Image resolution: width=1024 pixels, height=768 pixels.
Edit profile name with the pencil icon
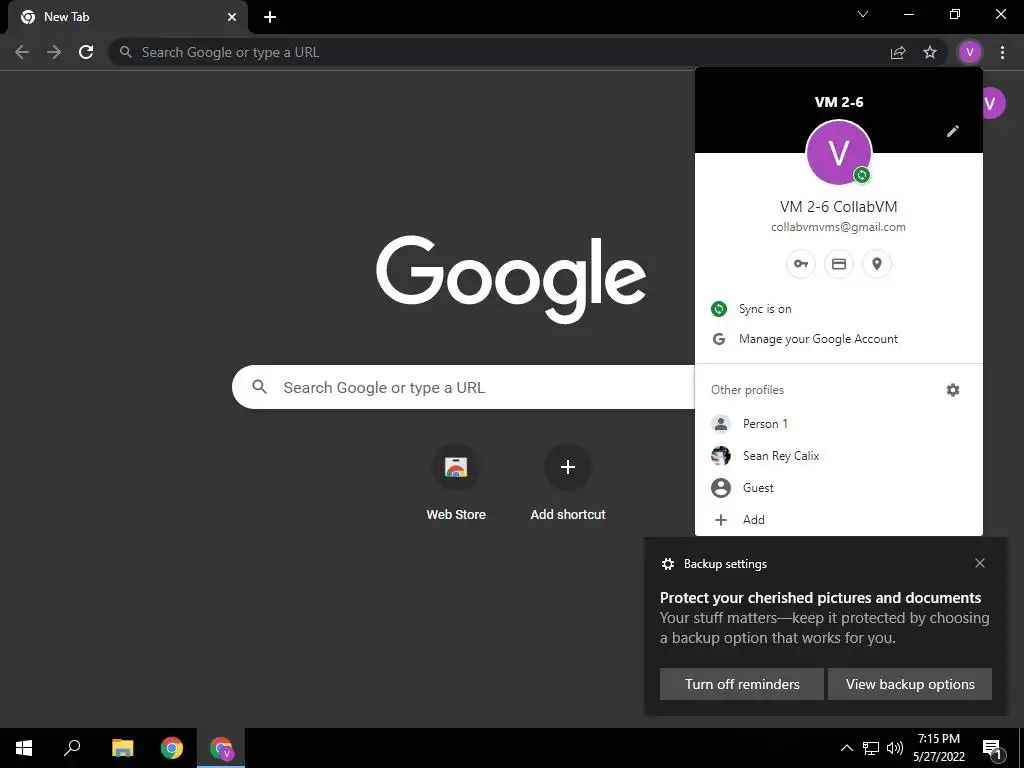coord(953,131)
